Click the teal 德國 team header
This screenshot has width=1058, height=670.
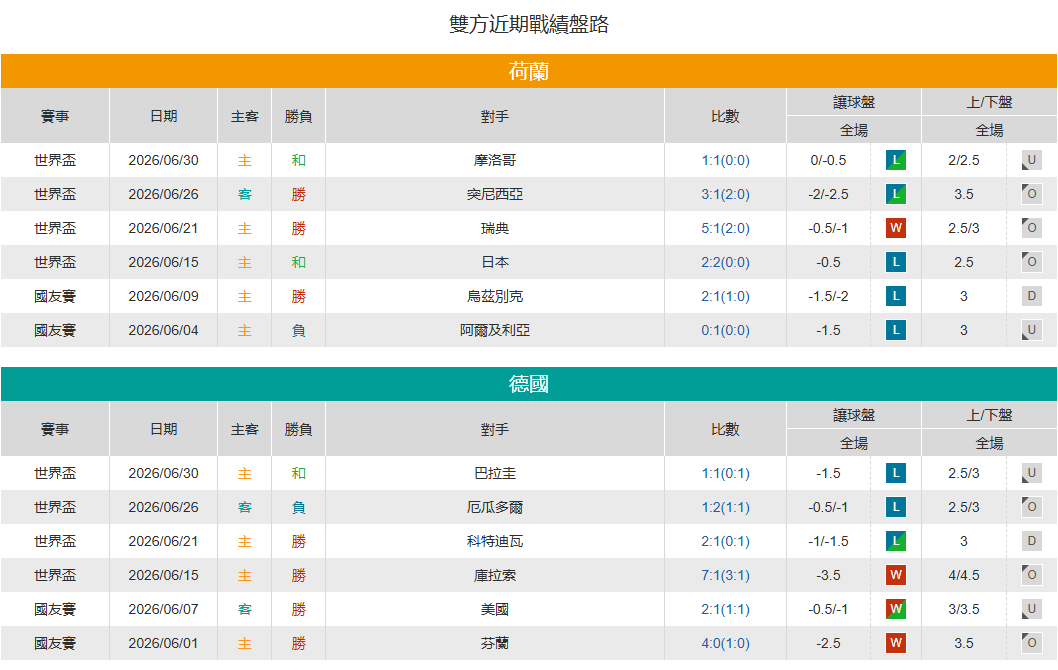point(529,384)
